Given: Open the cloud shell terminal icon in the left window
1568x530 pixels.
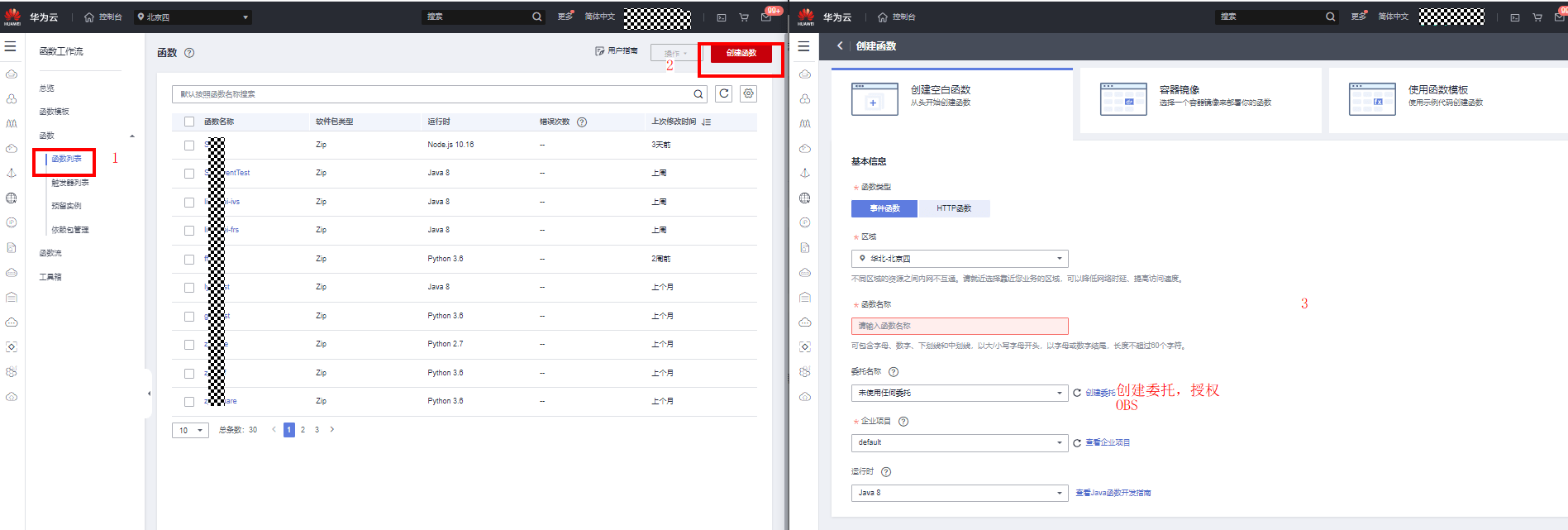Looking at the screenshot, I should point(721,17).
